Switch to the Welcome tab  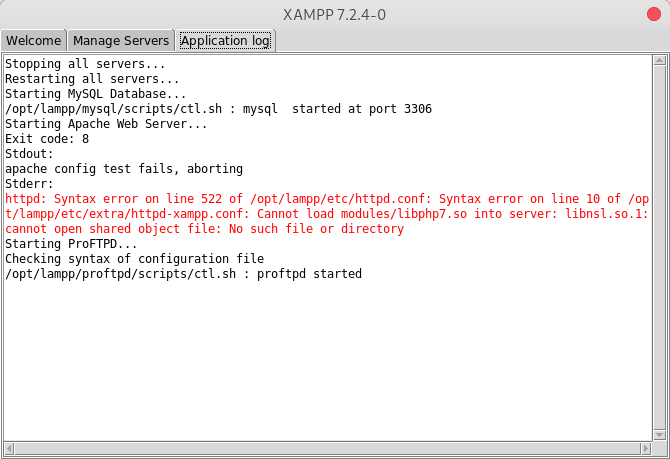(x=33, y=41)
